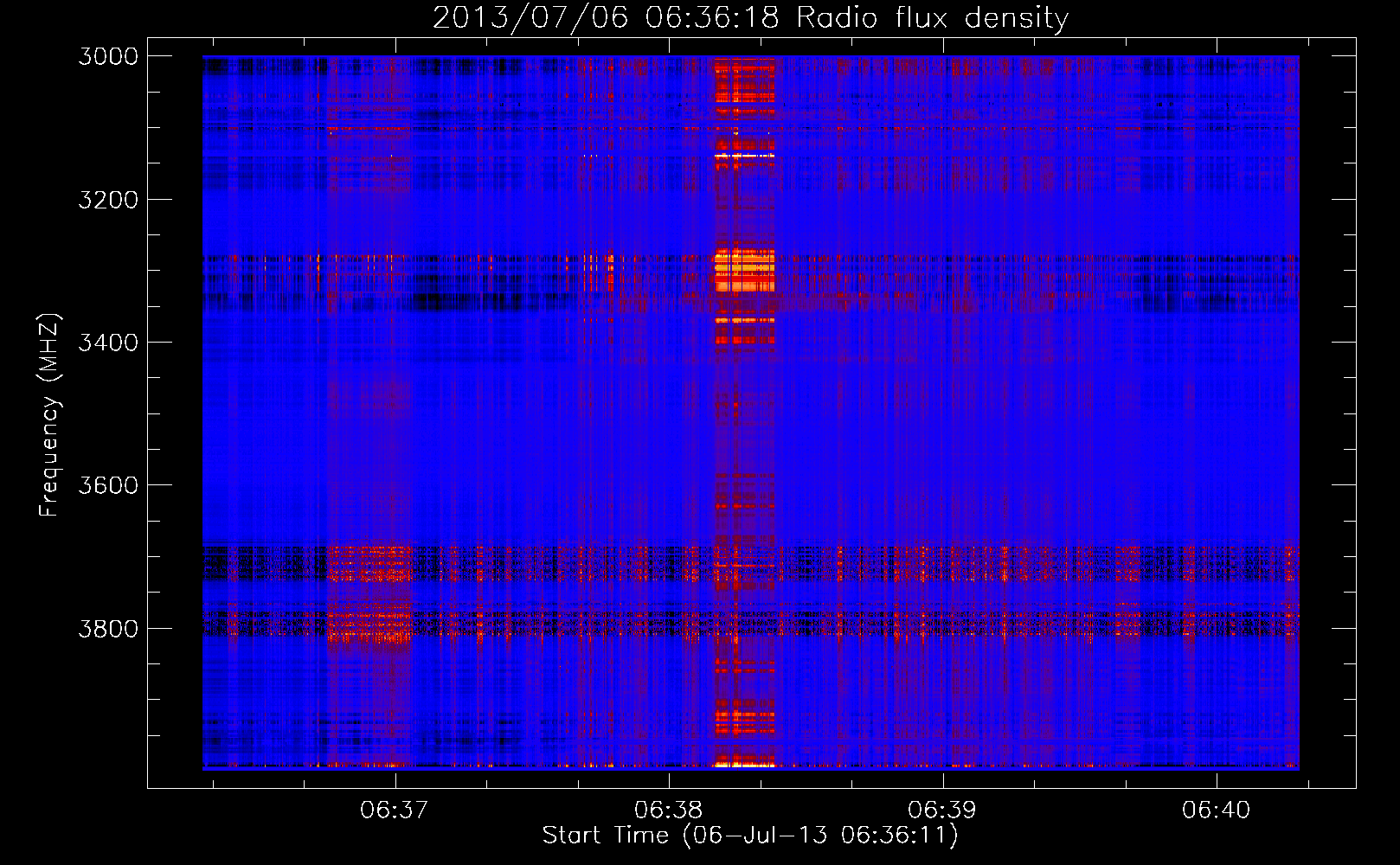Viewport: 1400px width, 865px height.
Task: Click the 06:37 time tick label
Action: coord(395,811)
